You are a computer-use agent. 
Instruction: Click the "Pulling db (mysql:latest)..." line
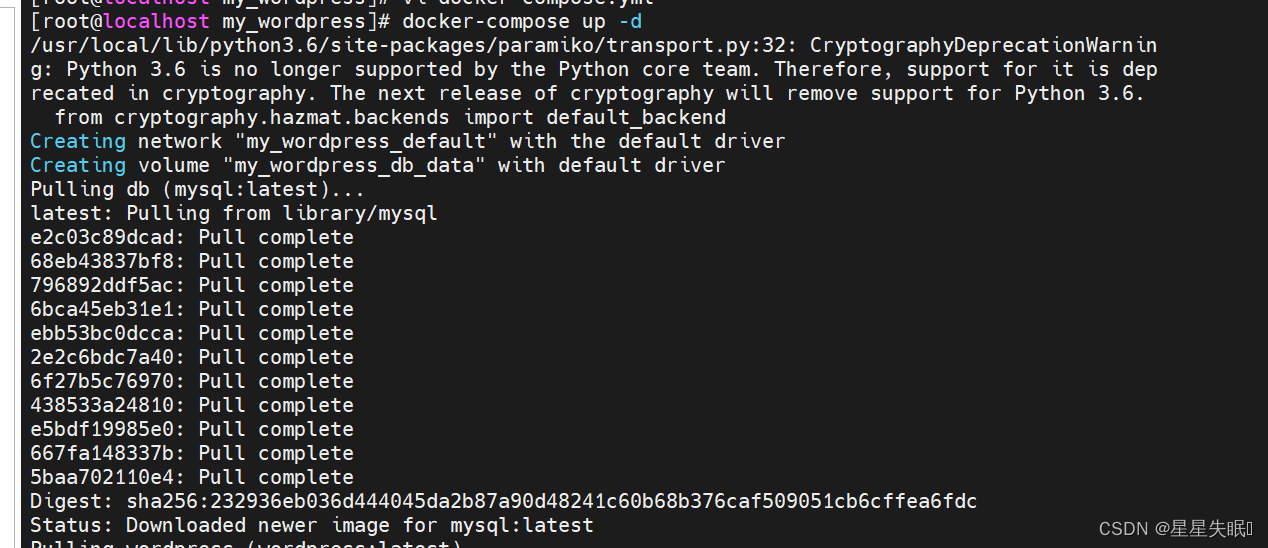197,189
